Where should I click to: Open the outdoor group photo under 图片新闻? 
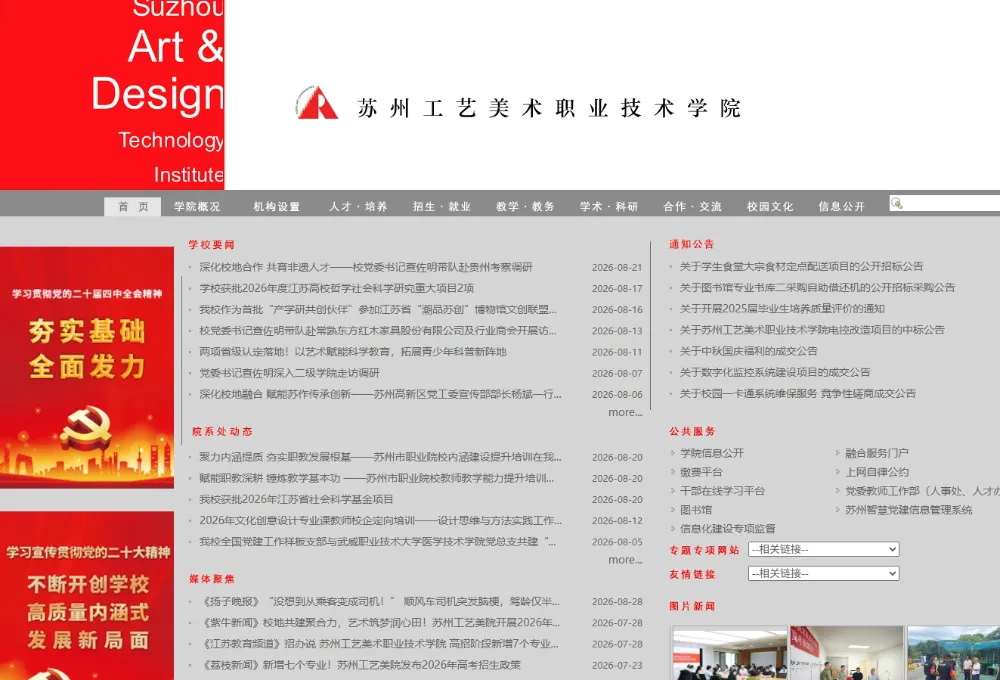[x=953, y=653]
